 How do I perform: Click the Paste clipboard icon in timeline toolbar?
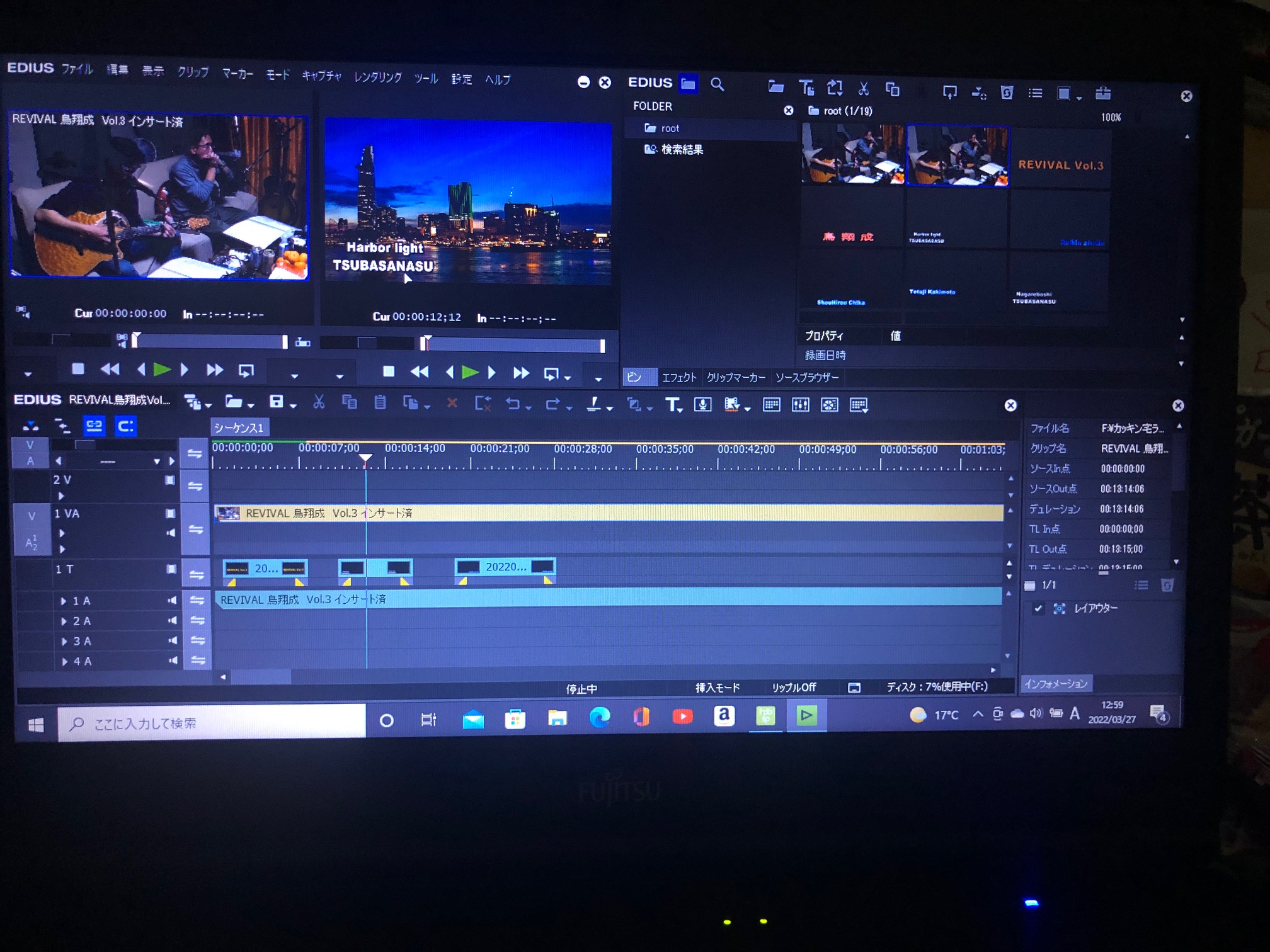(380, 403)
